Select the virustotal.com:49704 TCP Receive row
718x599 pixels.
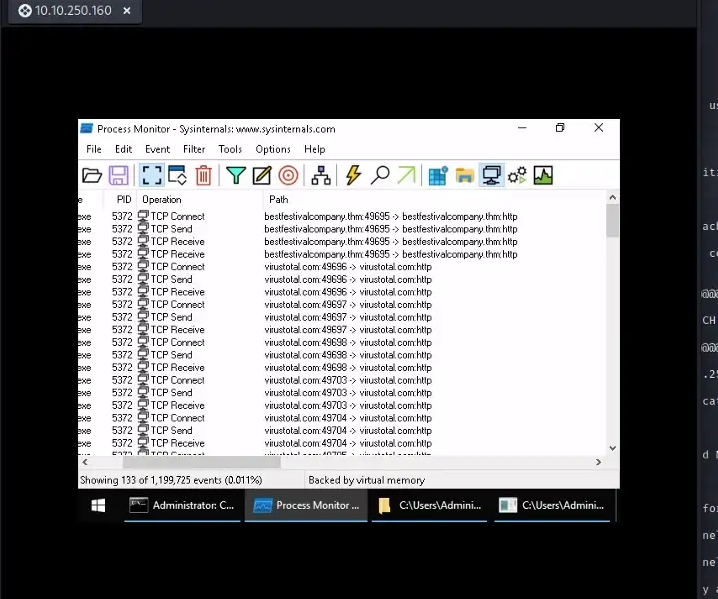click(x=342, y=443)
